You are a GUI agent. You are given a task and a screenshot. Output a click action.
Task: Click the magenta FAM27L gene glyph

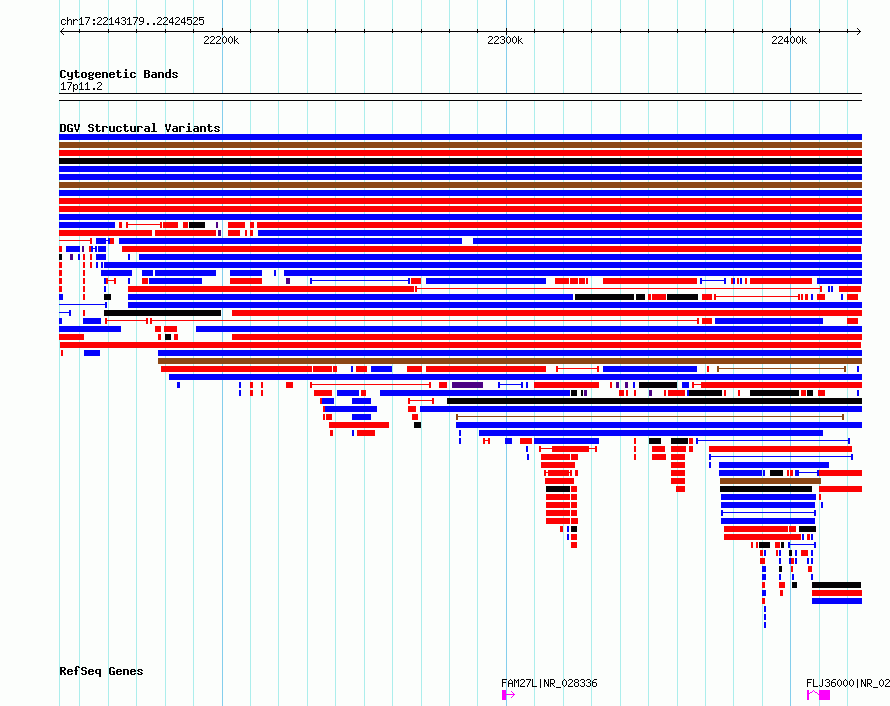coord(508,695)
